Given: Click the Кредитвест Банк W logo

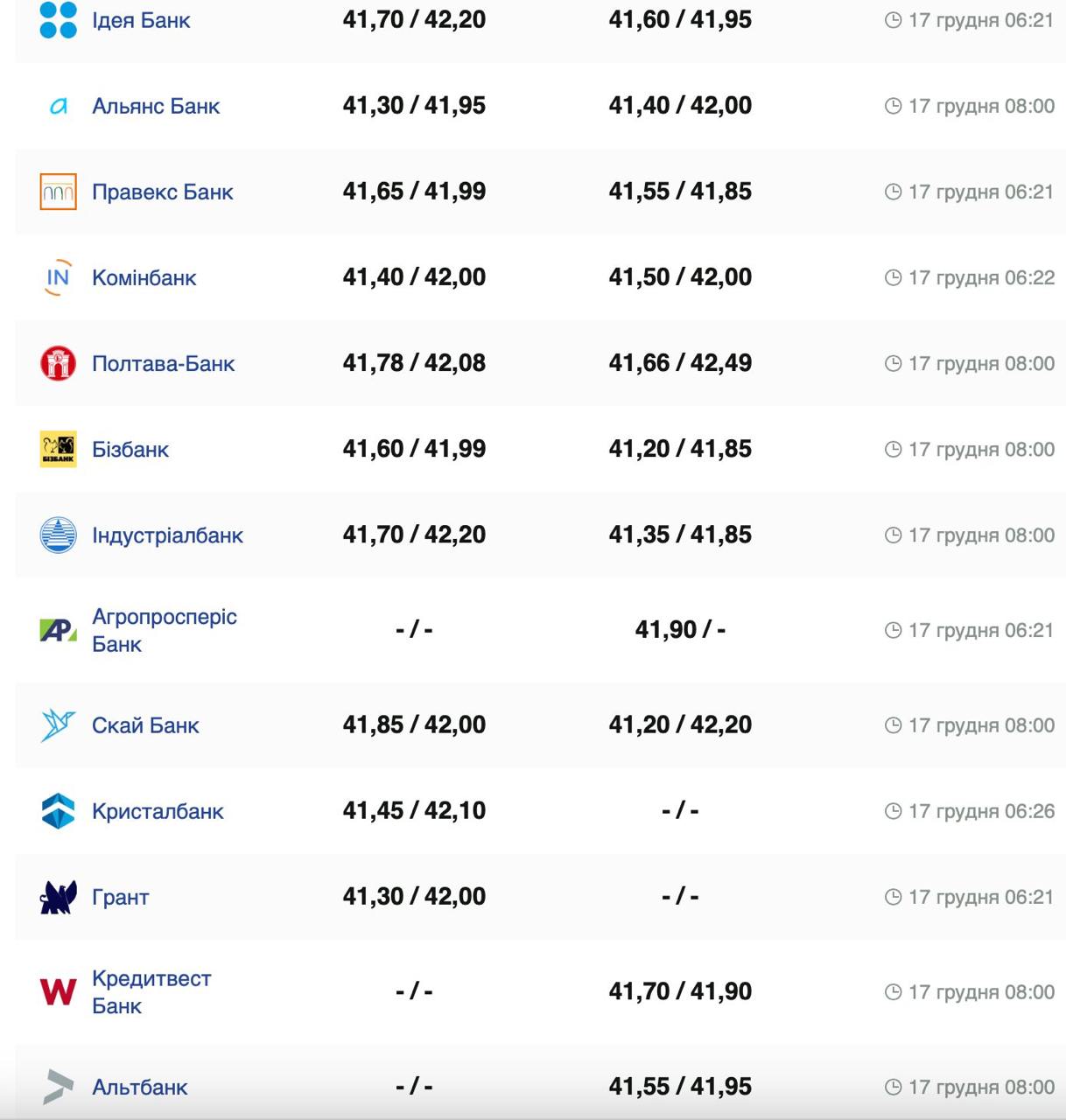Looking at the screenshot, I should [59, 991].
